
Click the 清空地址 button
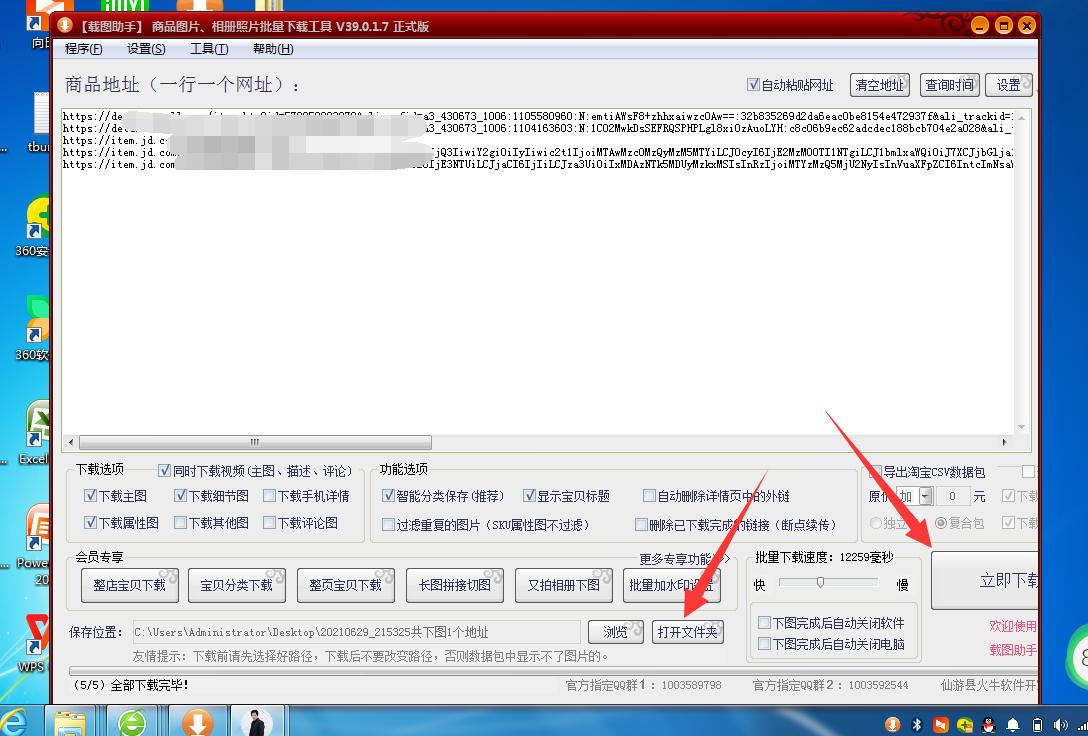[x=879, y=85]
